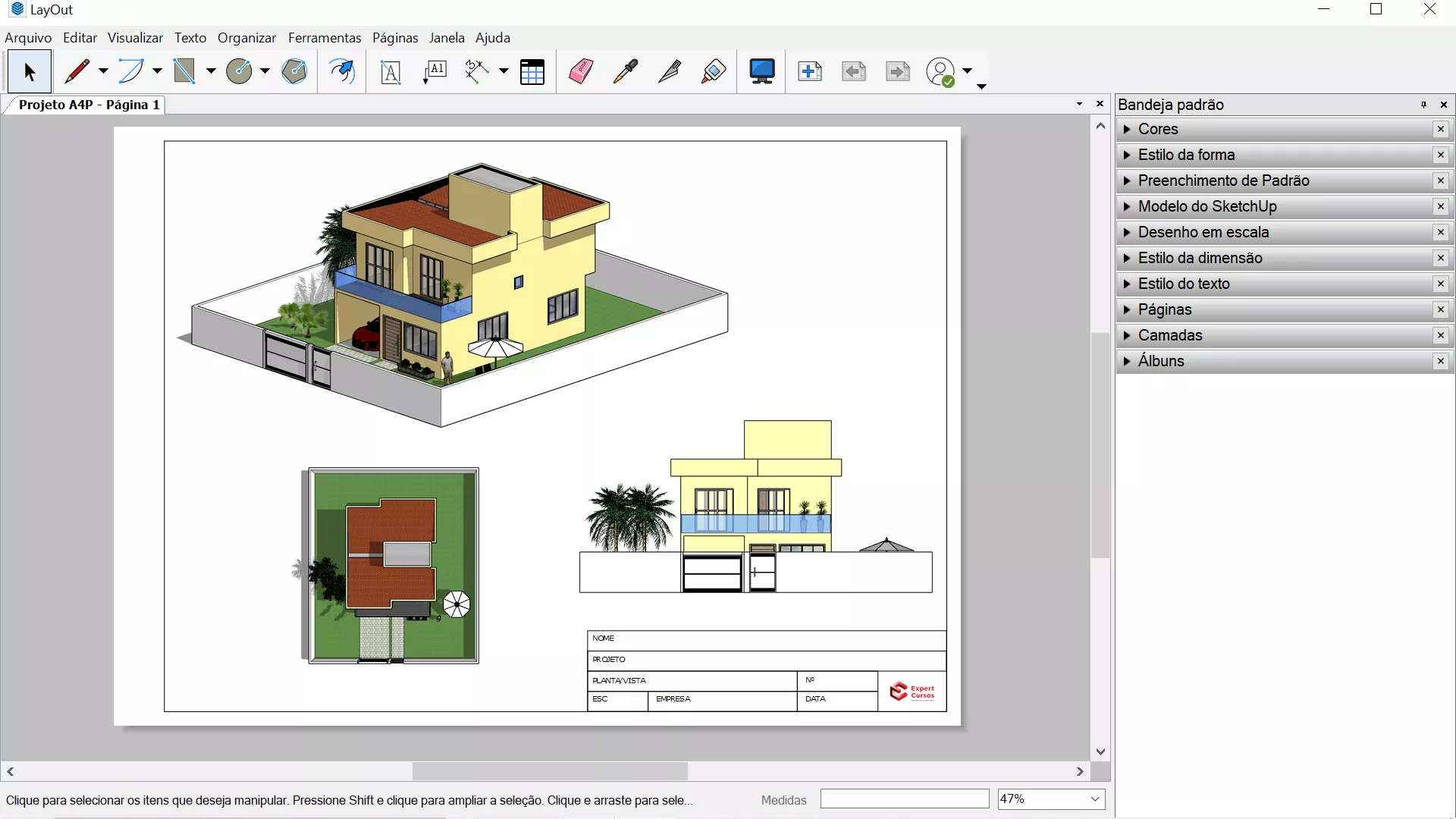
Task: Start presentation with monitor icon
Action: tap(761, 71)
